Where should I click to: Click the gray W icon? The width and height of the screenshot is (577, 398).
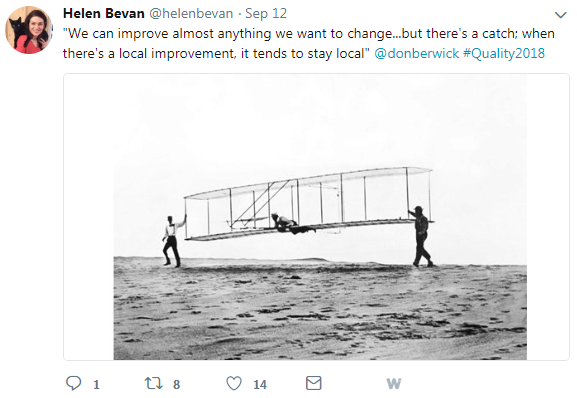[x=394, y=384]
